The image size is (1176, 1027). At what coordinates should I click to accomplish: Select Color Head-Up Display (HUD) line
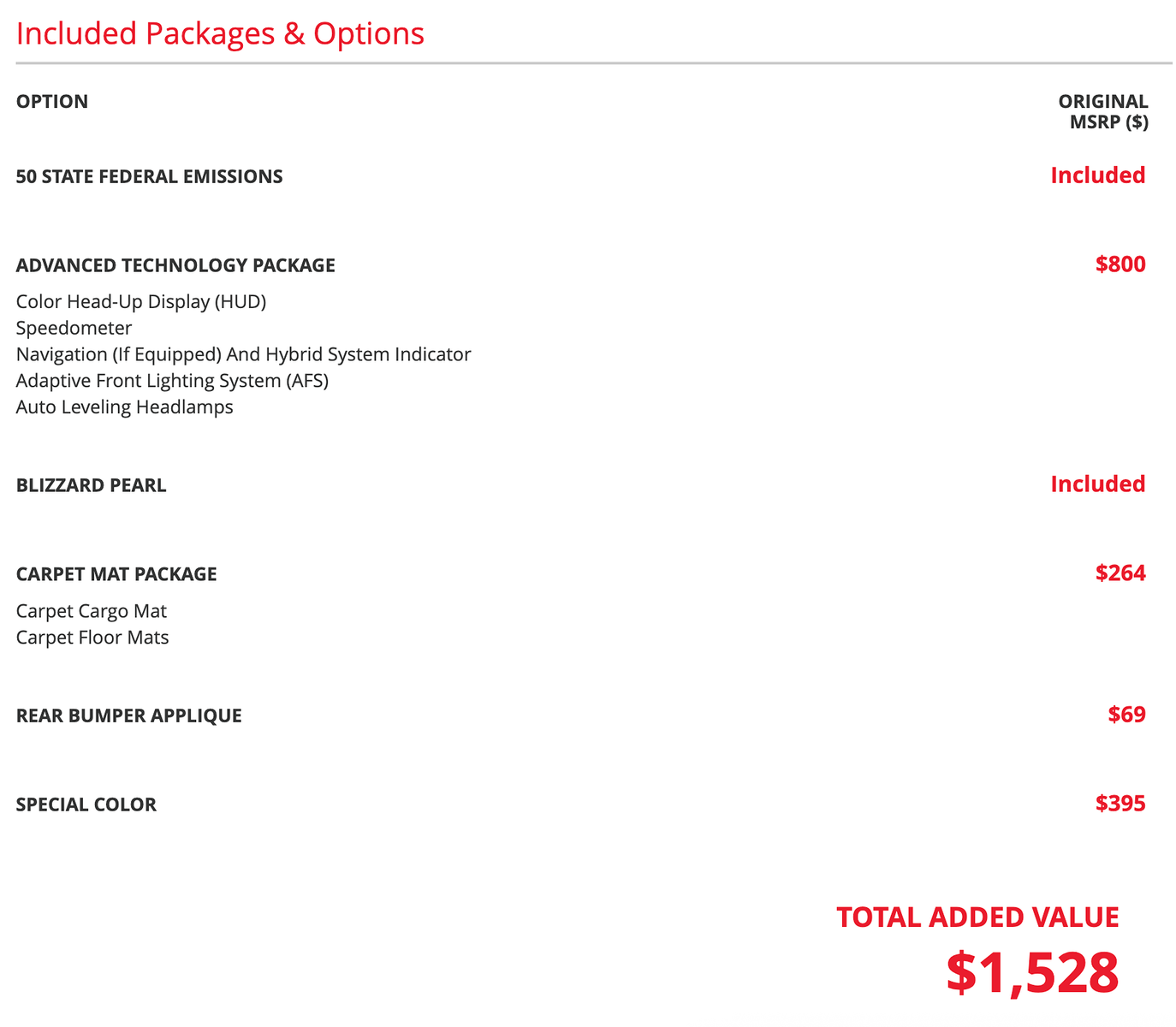(141, 302)
